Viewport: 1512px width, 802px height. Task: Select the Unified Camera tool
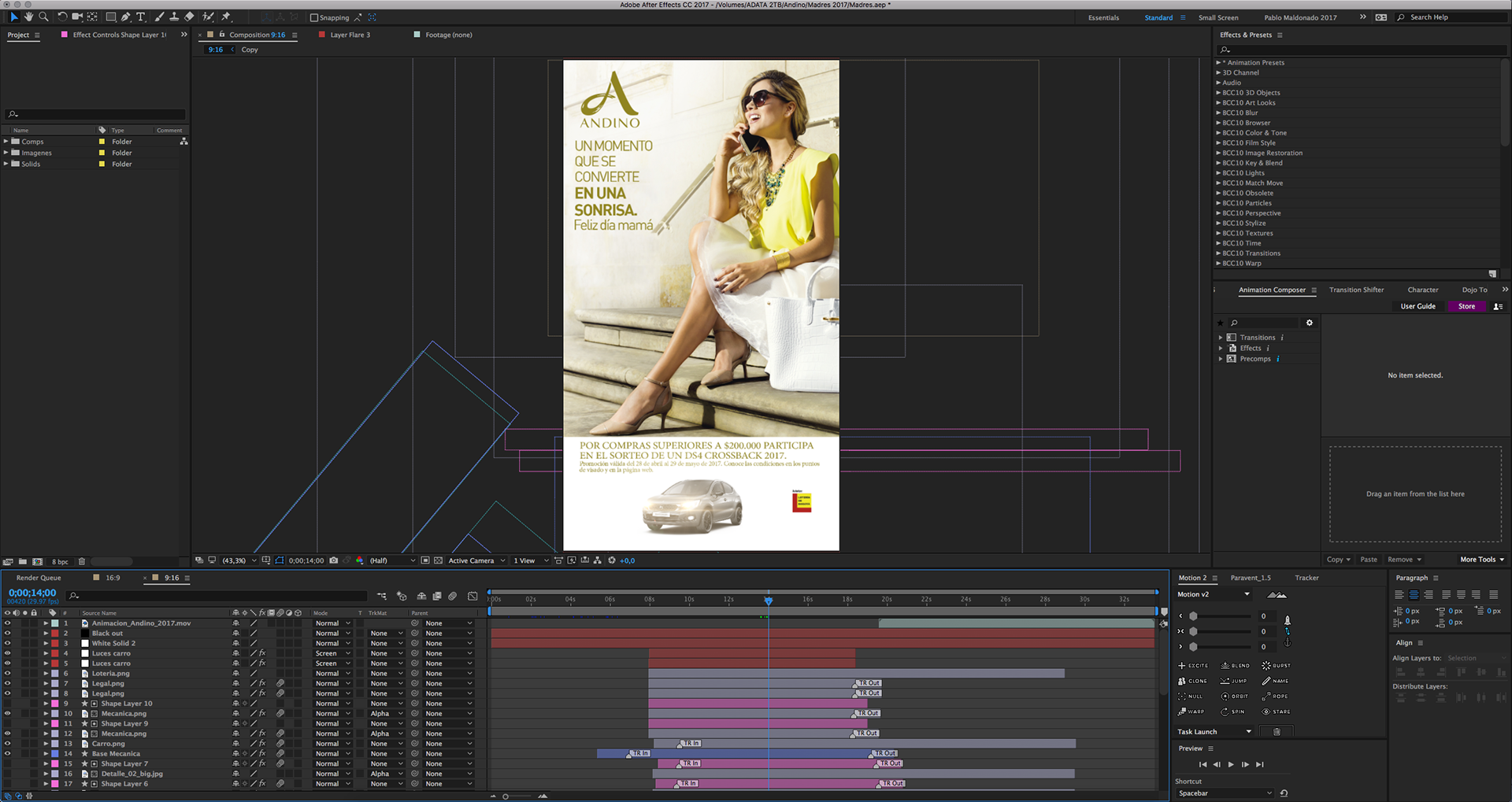click(x=77, y=17)
